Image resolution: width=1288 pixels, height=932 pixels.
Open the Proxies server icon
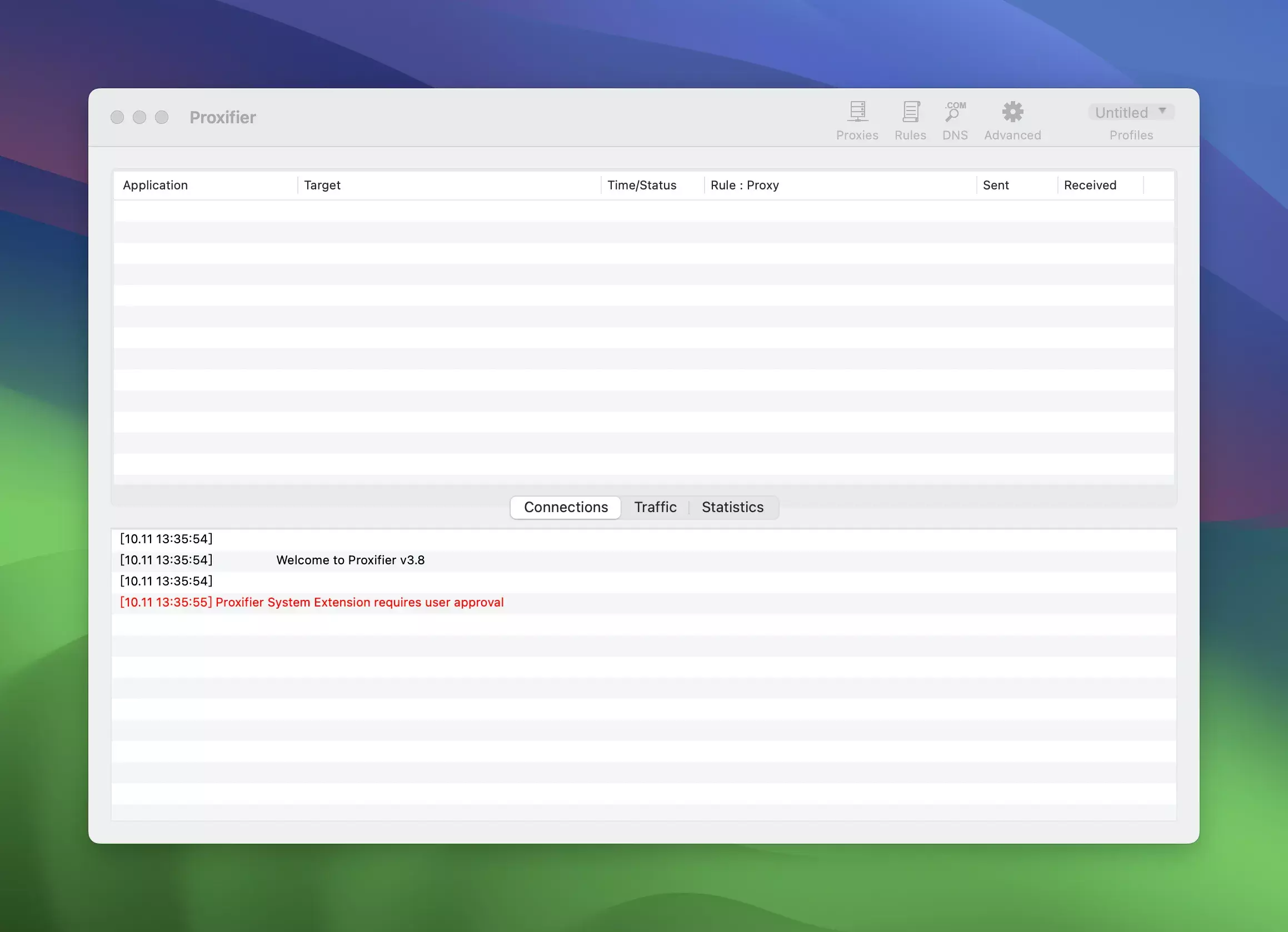tap(857, 112)
